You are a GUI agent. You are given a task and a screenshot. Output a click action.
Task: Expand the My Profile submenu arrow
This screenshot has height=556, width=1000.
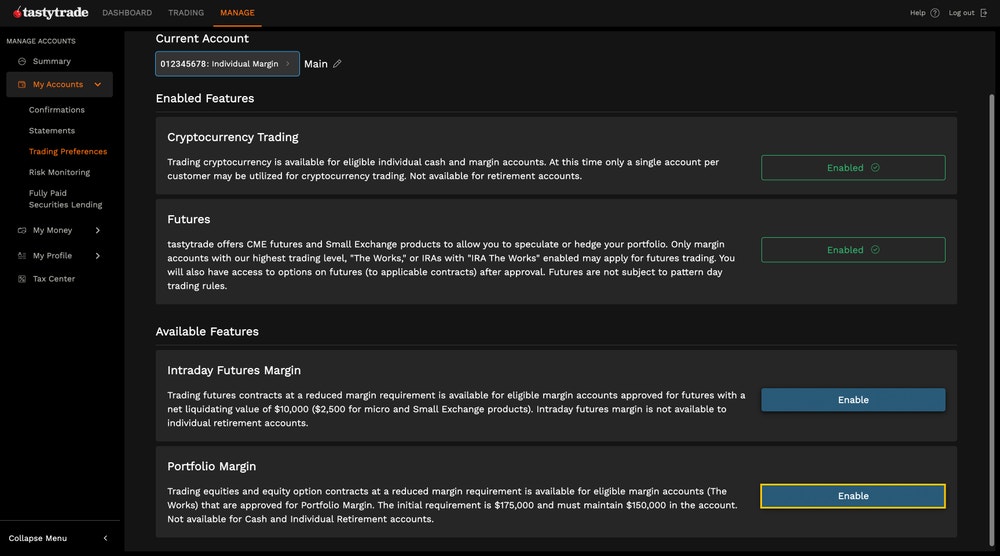point(98,256)
